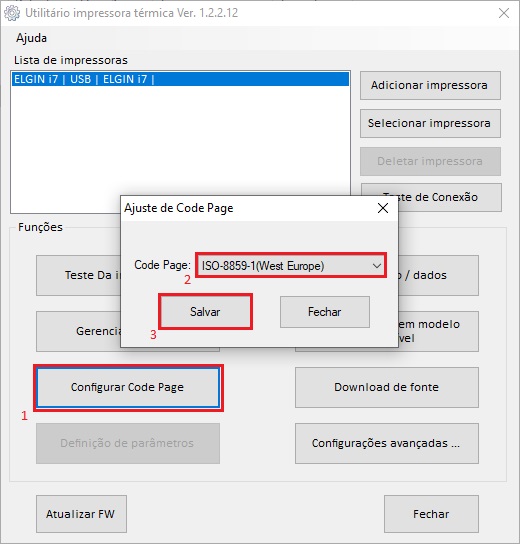This screenshot has width=520, height=544.
Task: Click Selecionar impressora button
Action: [430, 123]
